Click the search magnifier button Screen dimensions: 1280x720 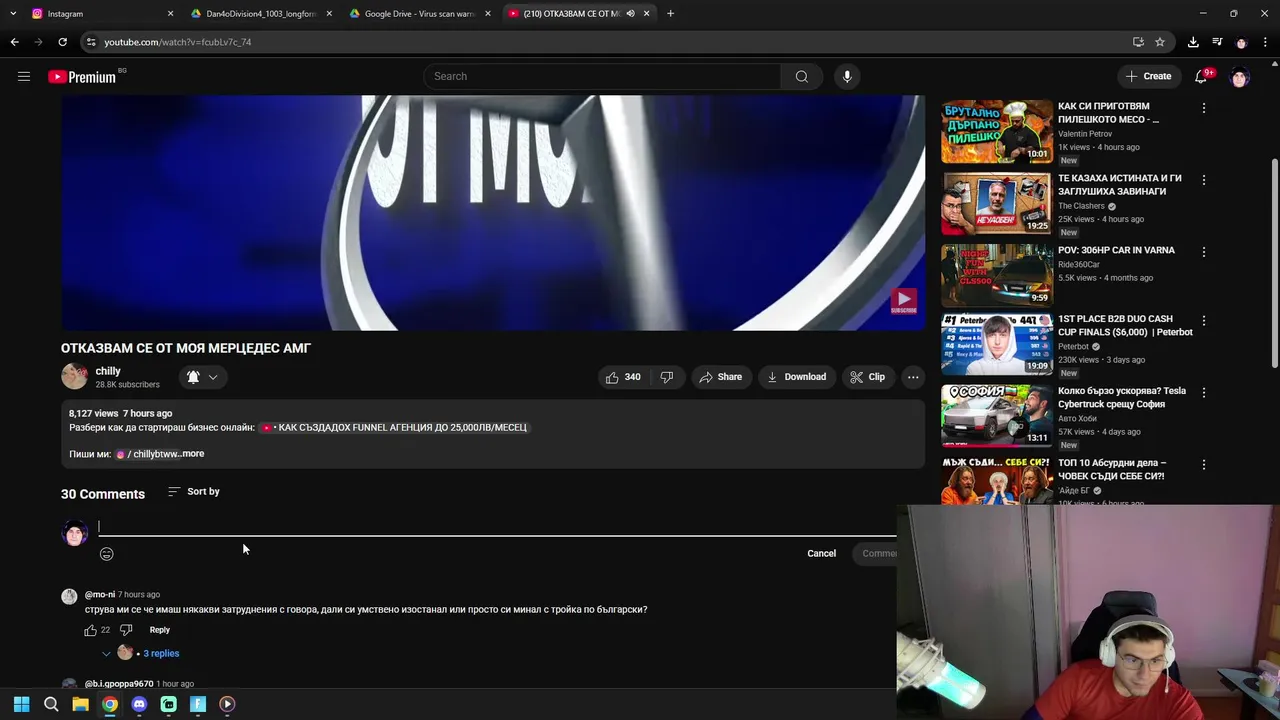point(802,76)
